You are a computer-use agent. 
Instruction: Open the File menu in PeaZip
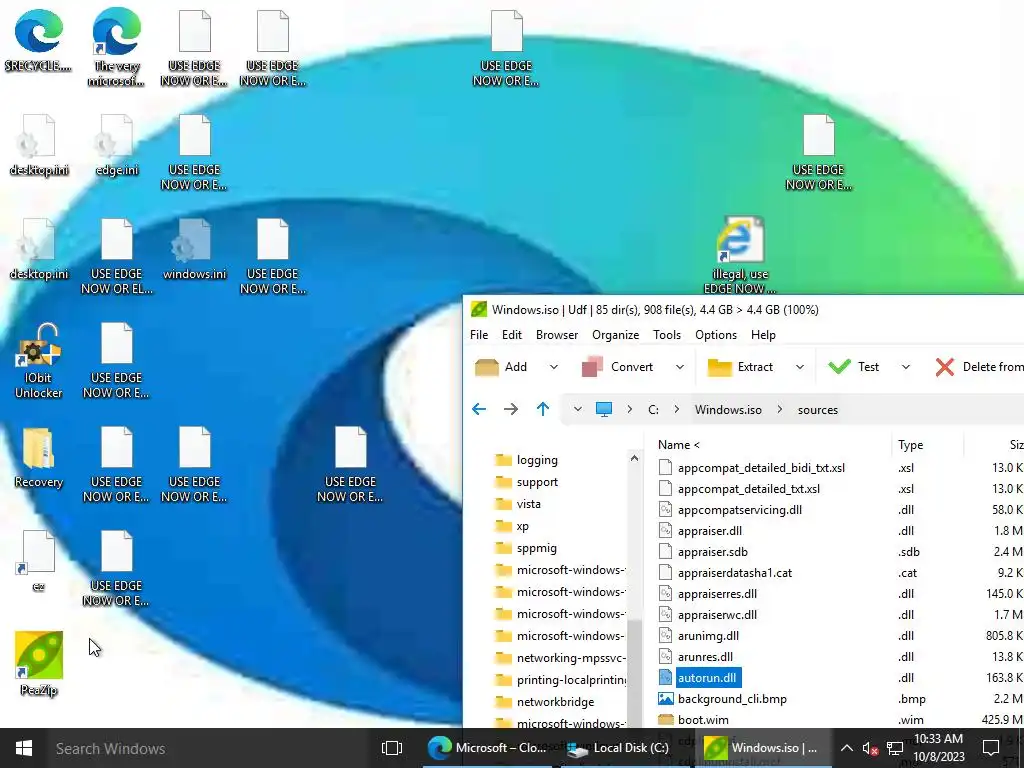pos(479,335)
